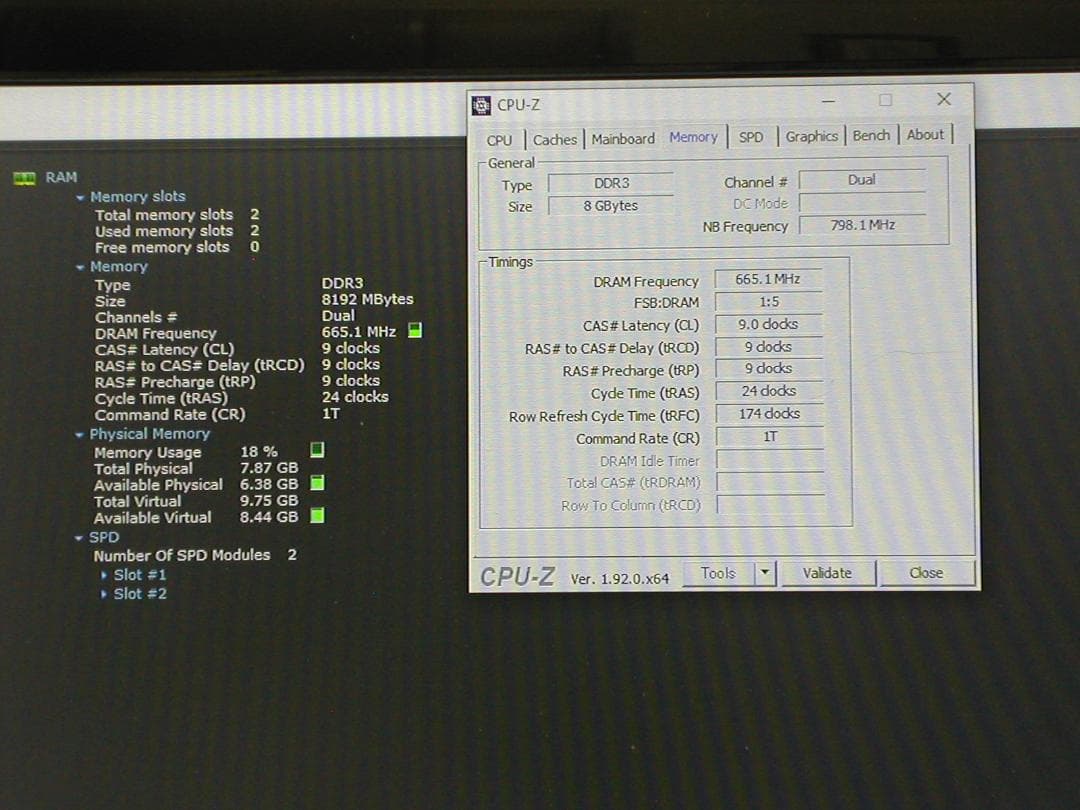The height and width of the screenshot is (810, 1080).
Task: Click the CPU-Z app icon in title bar
Action: click(481, 105)
